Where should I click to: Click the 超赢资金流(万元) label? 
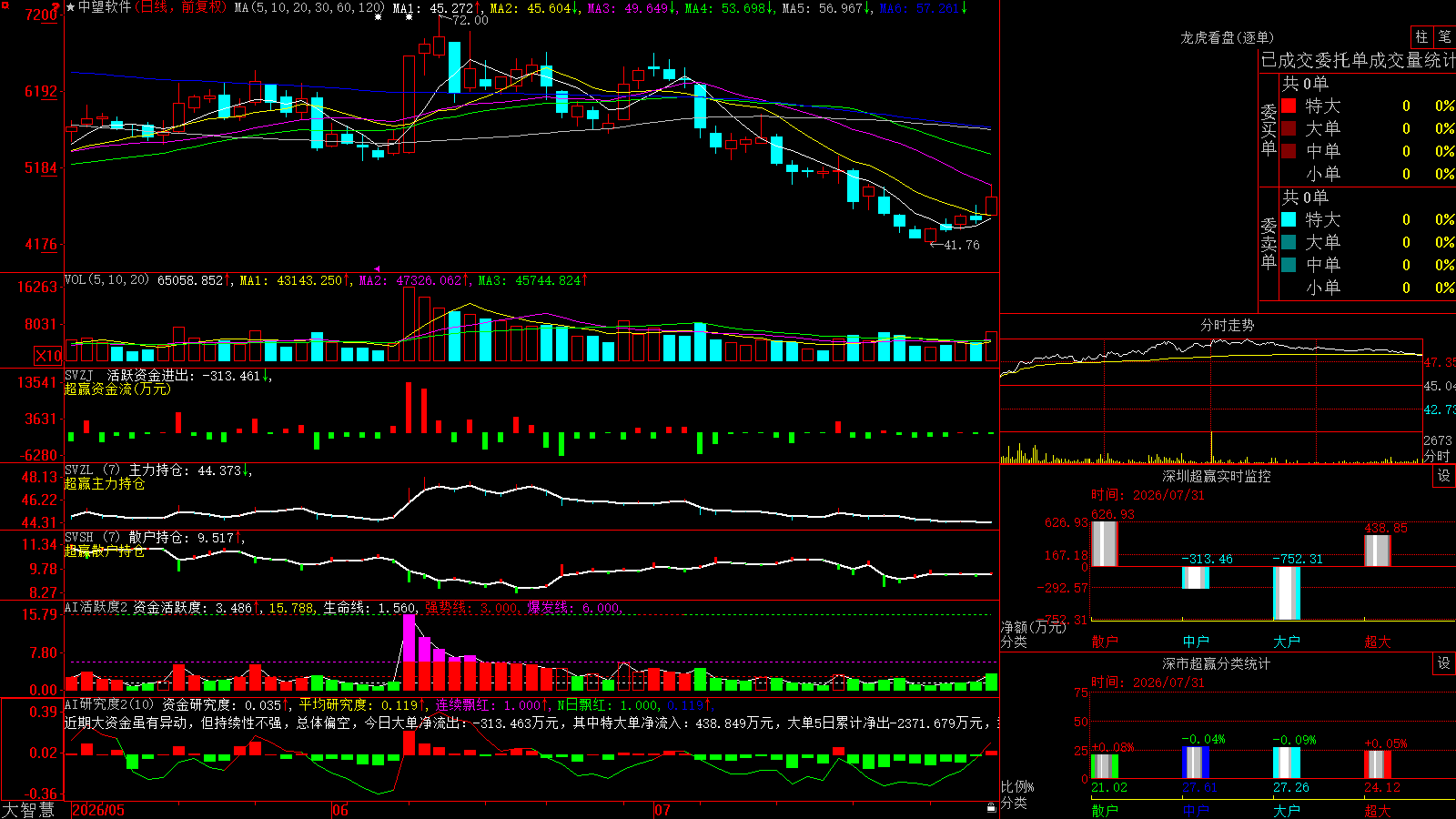117,389
